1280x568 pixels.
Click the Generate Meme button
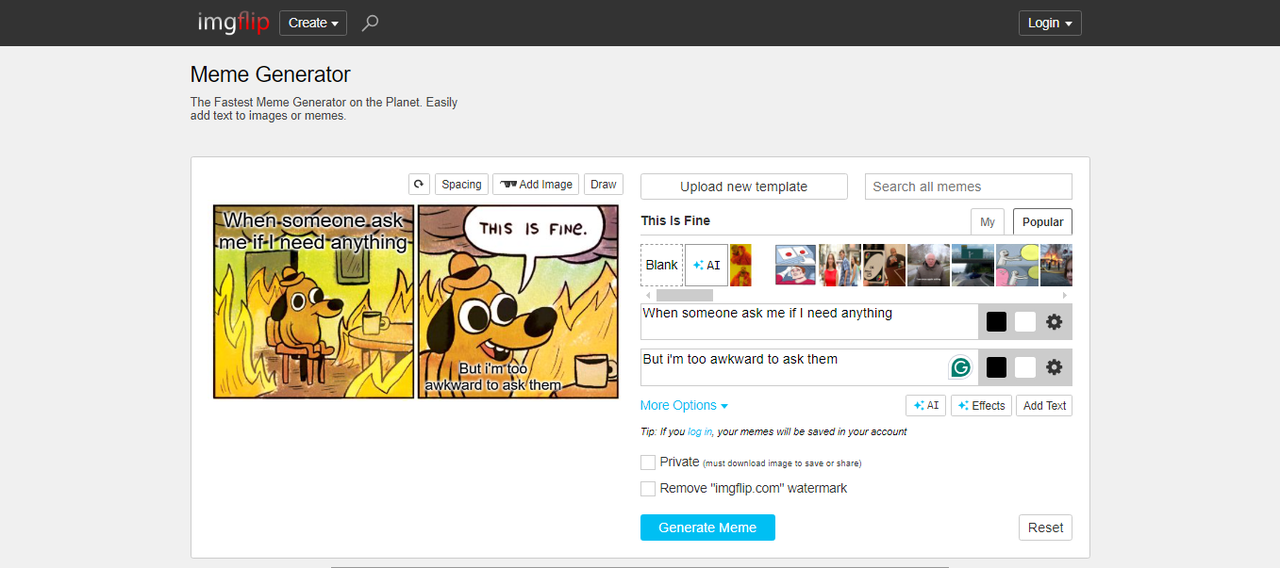tap(707, 527)
